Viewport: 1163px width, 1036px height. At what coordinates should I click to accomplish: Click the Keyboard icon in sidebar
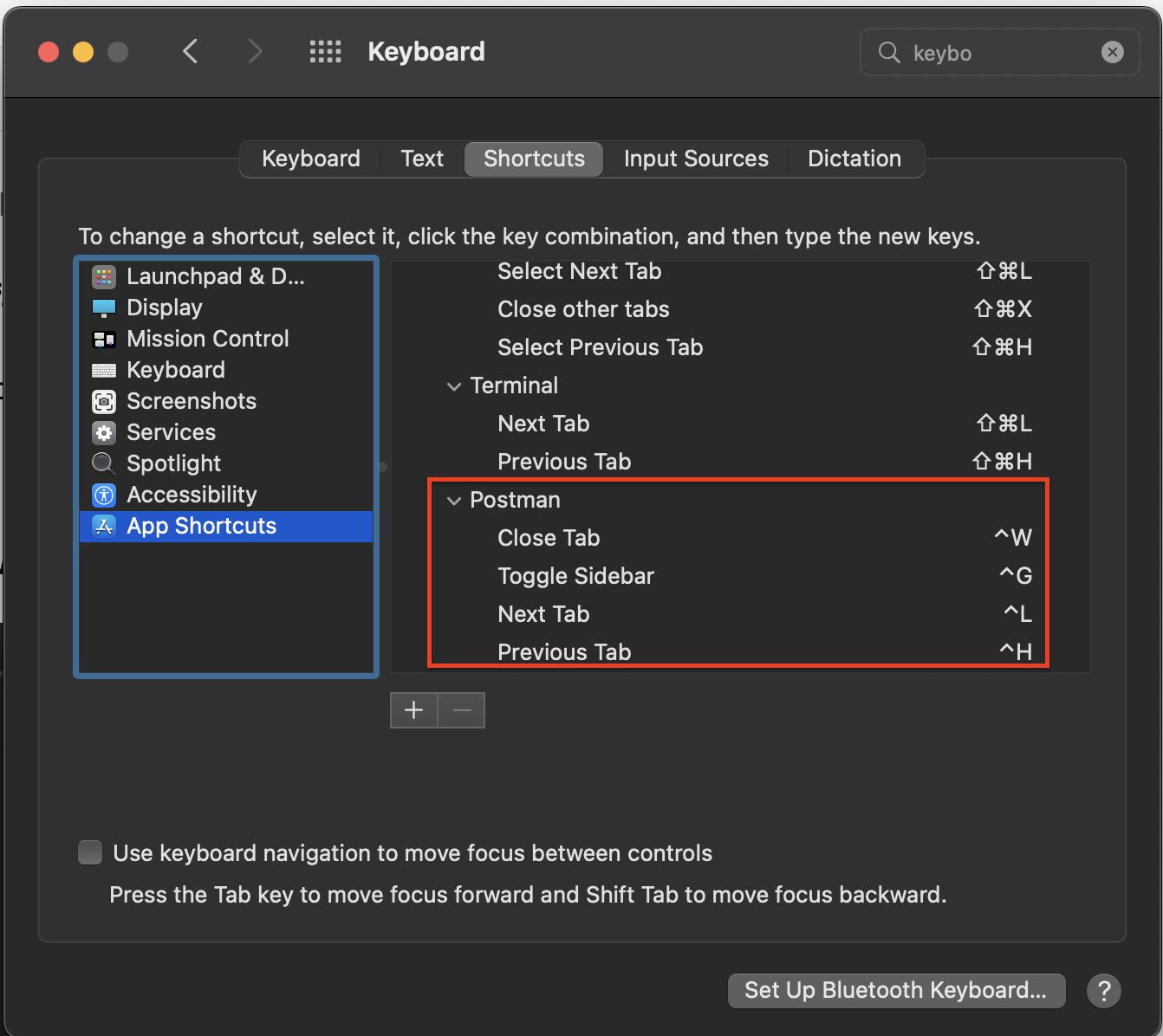tap(104, 371)
